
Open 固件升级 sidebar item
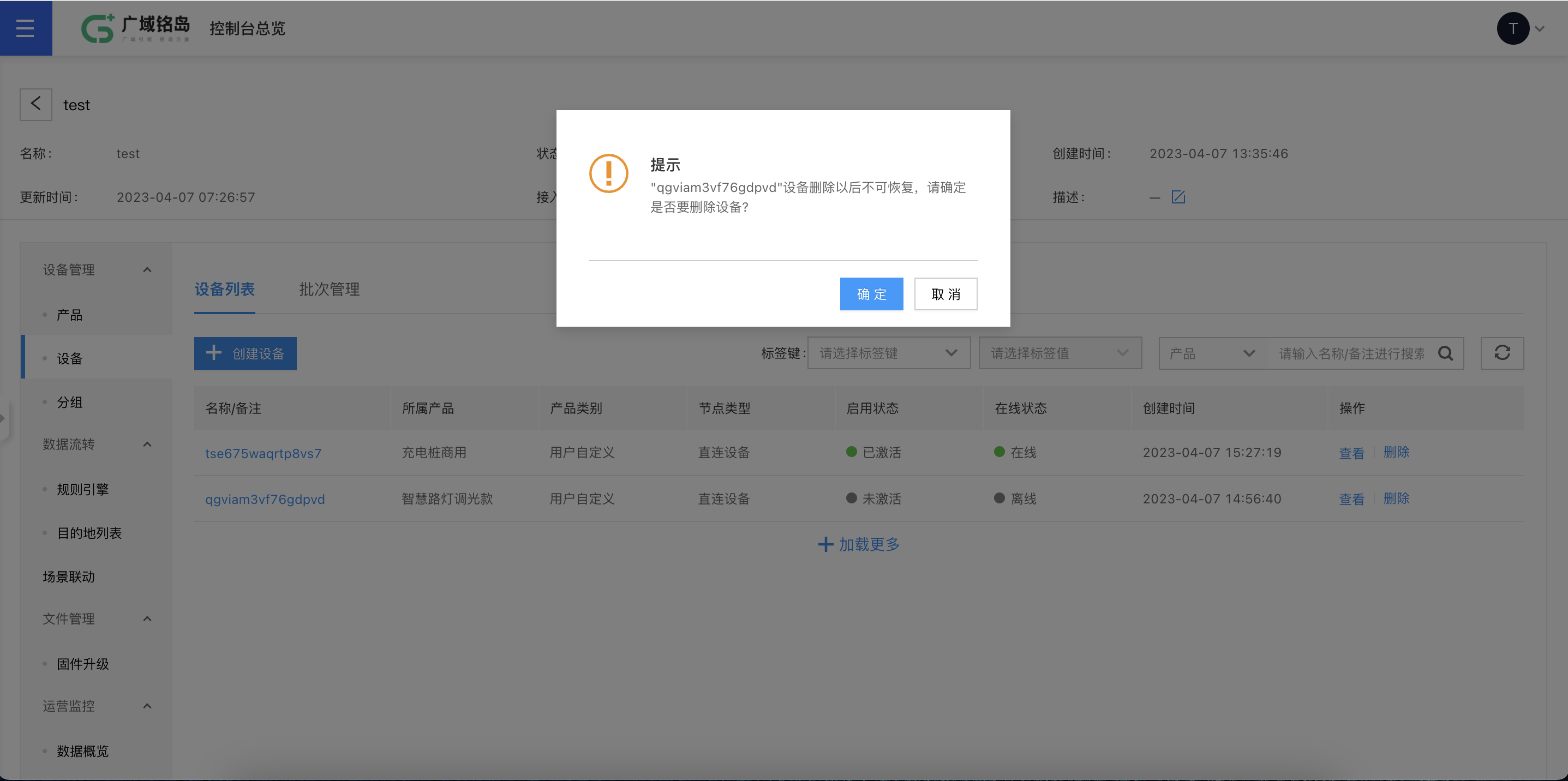point(83,664)
